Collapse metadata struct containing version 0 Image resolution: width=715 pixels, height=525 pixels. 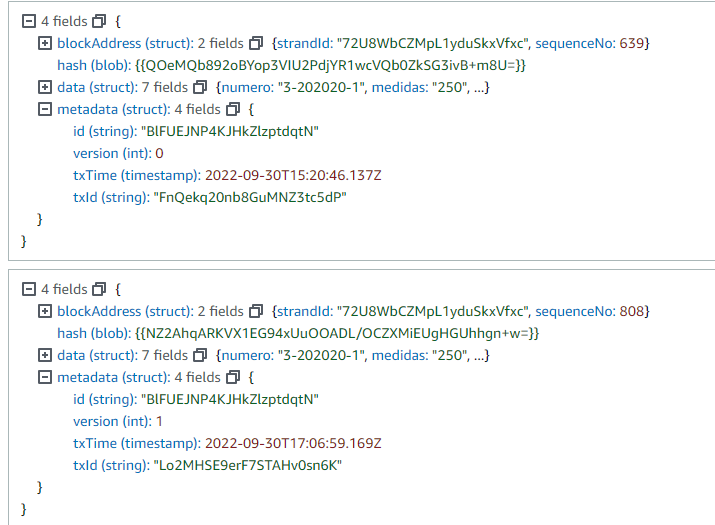tap(44, 109)
